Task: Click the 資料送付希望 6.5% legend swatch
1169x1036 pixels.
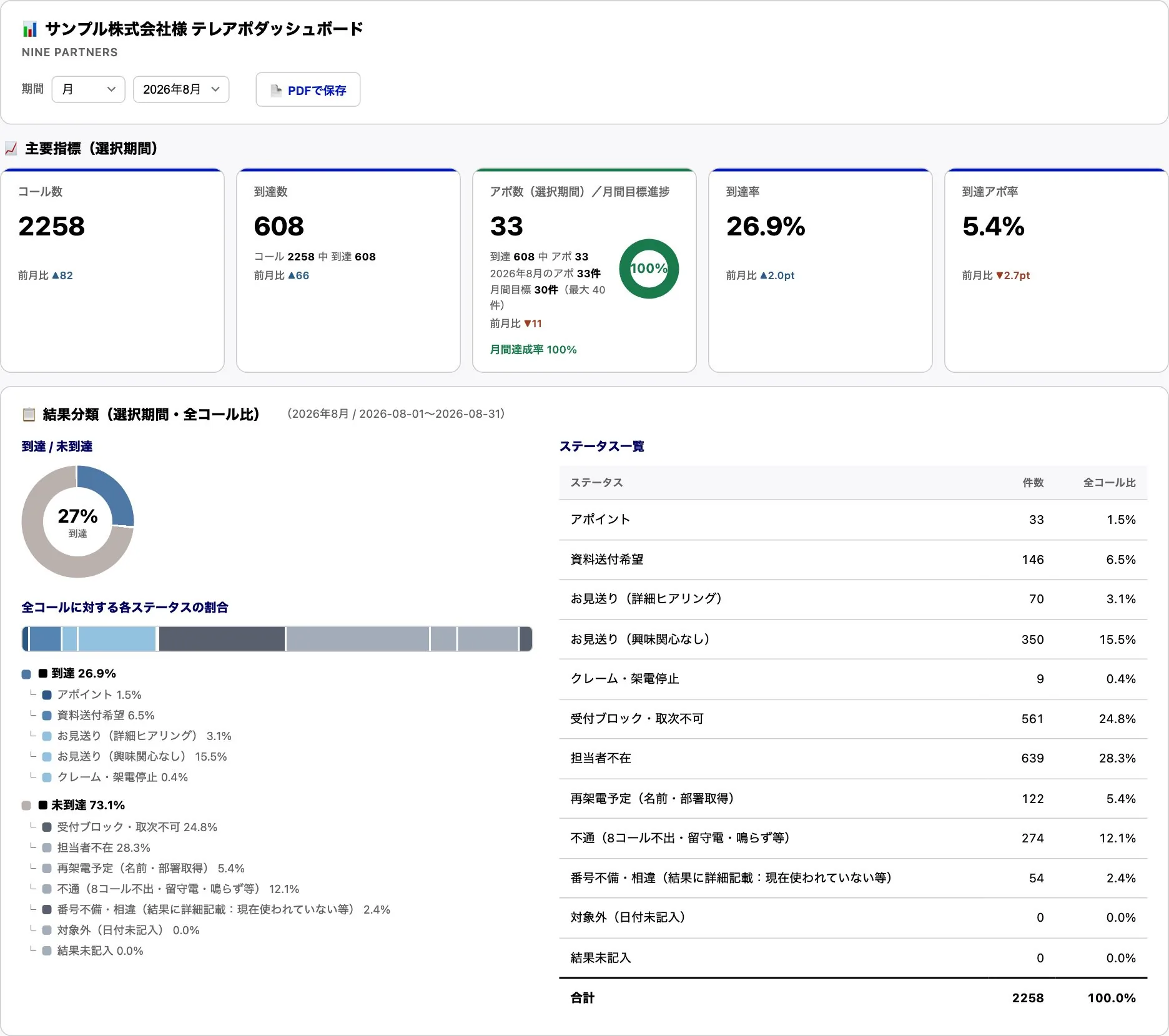Action: 47,716
